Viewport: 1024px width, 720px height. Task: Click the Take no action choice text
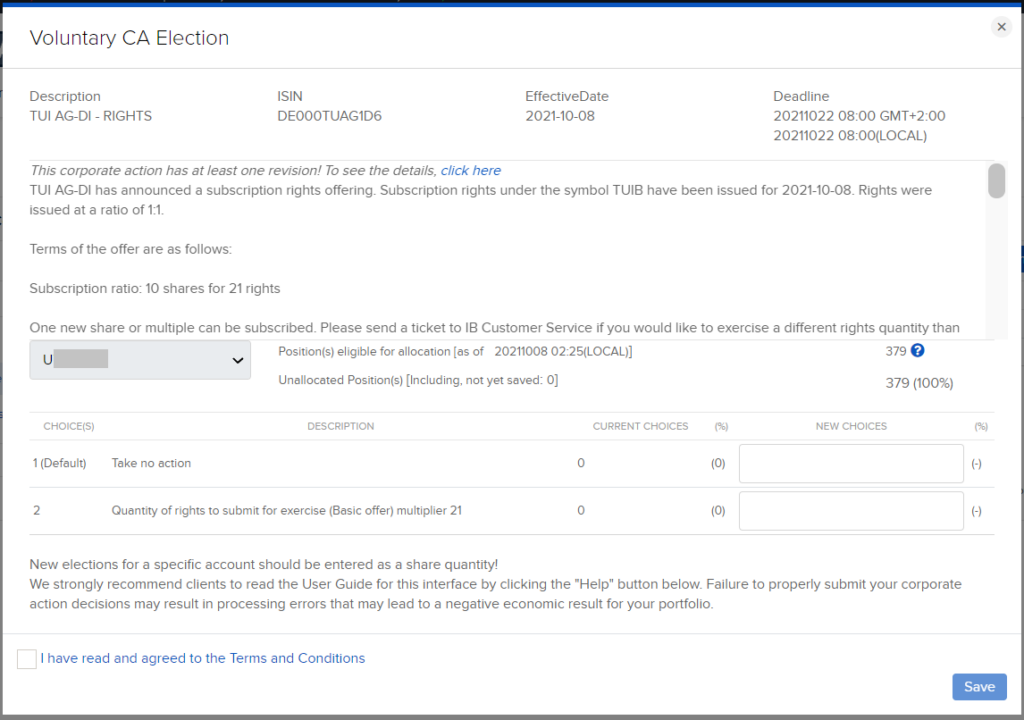pyautogui.click(x=151, y=463)
